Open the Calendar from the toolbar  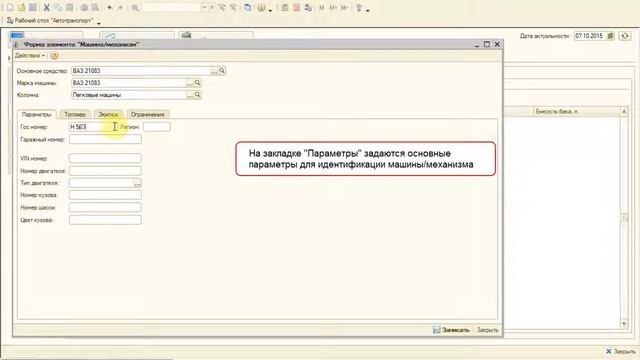point(297,8)
